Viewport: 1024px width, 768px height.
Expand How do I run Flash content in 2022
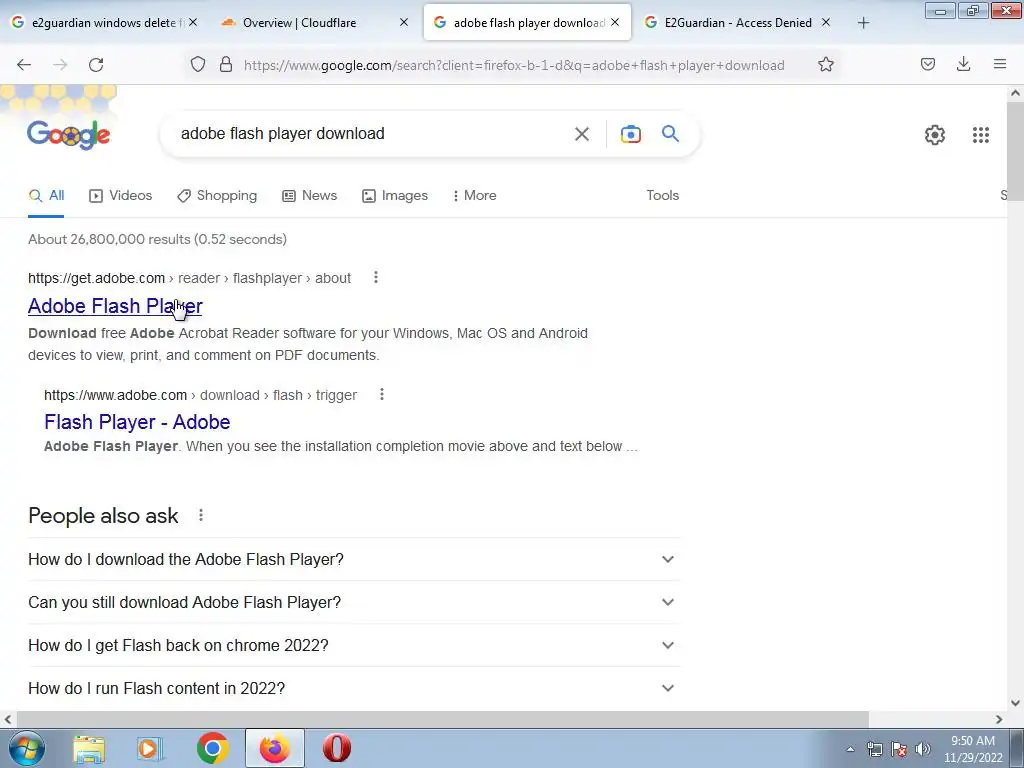tap(353, 688)
